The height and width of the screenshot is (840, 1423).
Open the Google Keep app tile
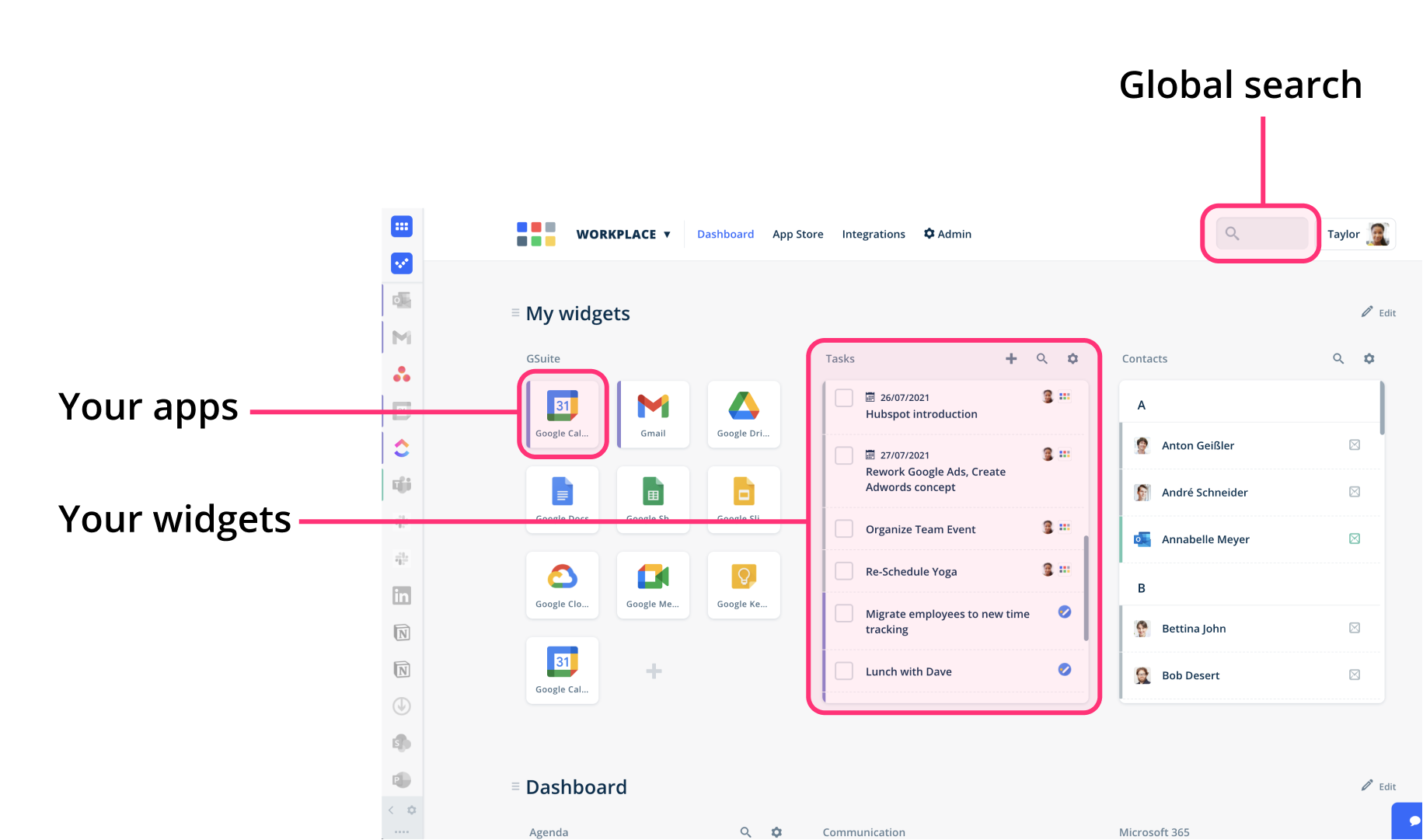click(x=744, y=585)
